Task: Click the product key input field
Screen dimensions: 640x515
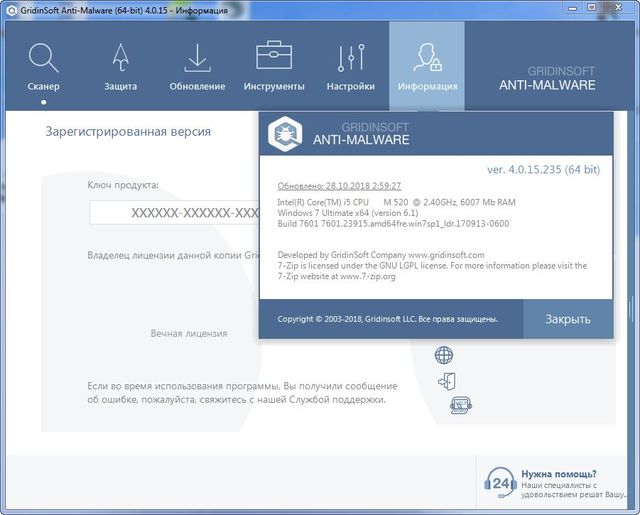Action: [175, 213]
